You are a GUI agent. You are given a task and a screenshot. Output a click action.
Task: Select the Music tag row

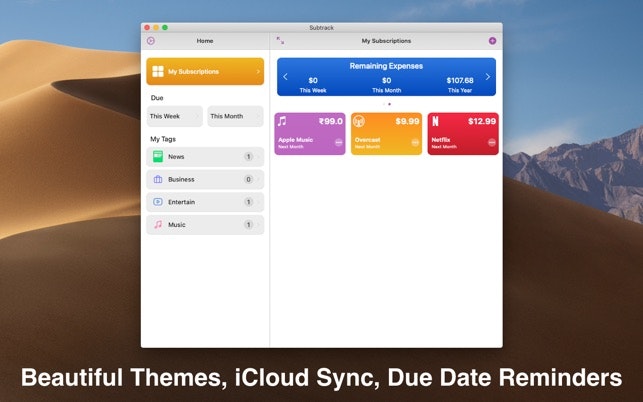pos(205,224)
